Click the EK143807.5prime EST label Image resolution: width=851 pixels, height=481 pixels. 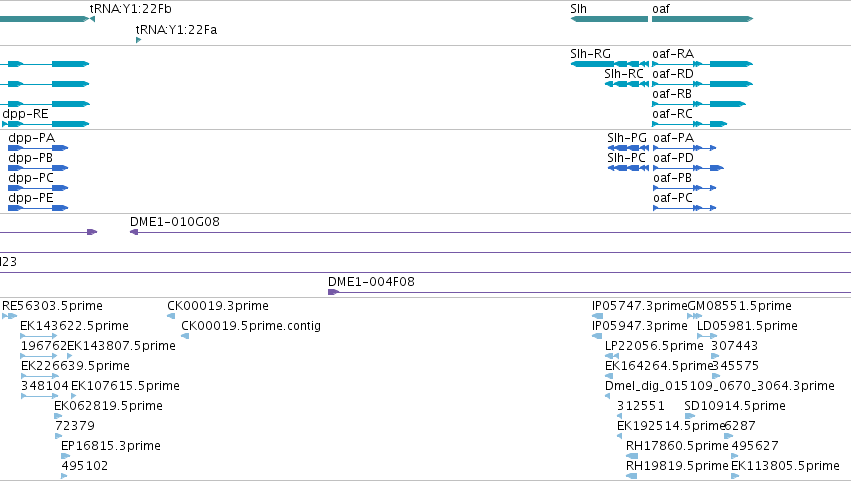[122, 346]
